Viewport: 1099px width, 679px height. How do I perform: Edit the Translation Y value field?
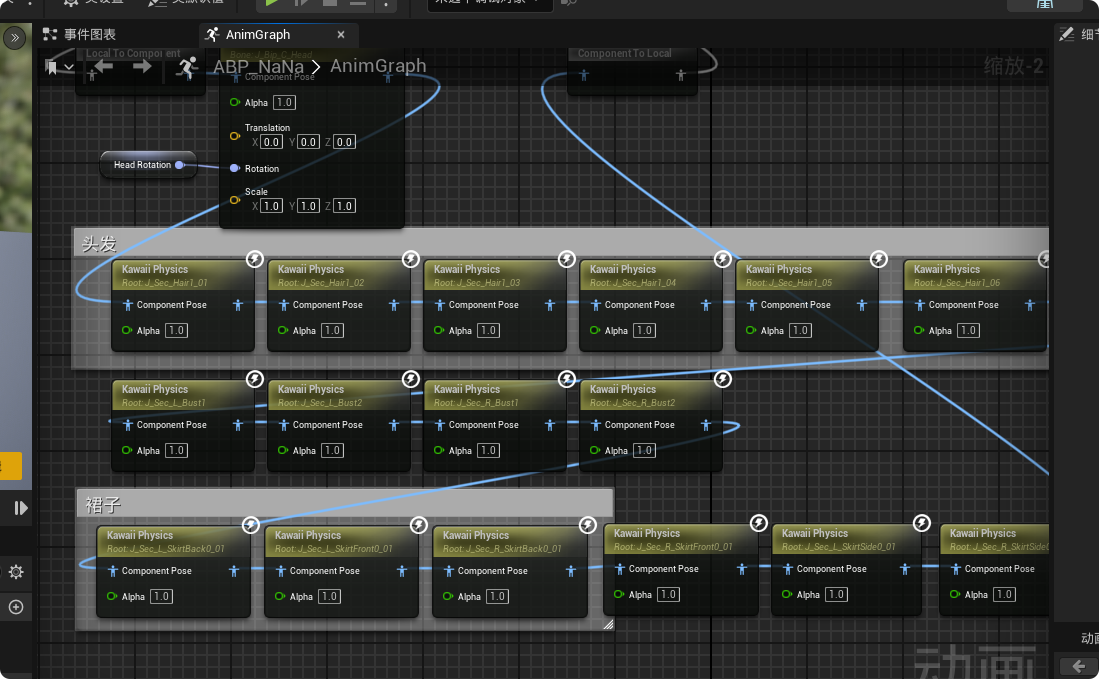point(308,142)
